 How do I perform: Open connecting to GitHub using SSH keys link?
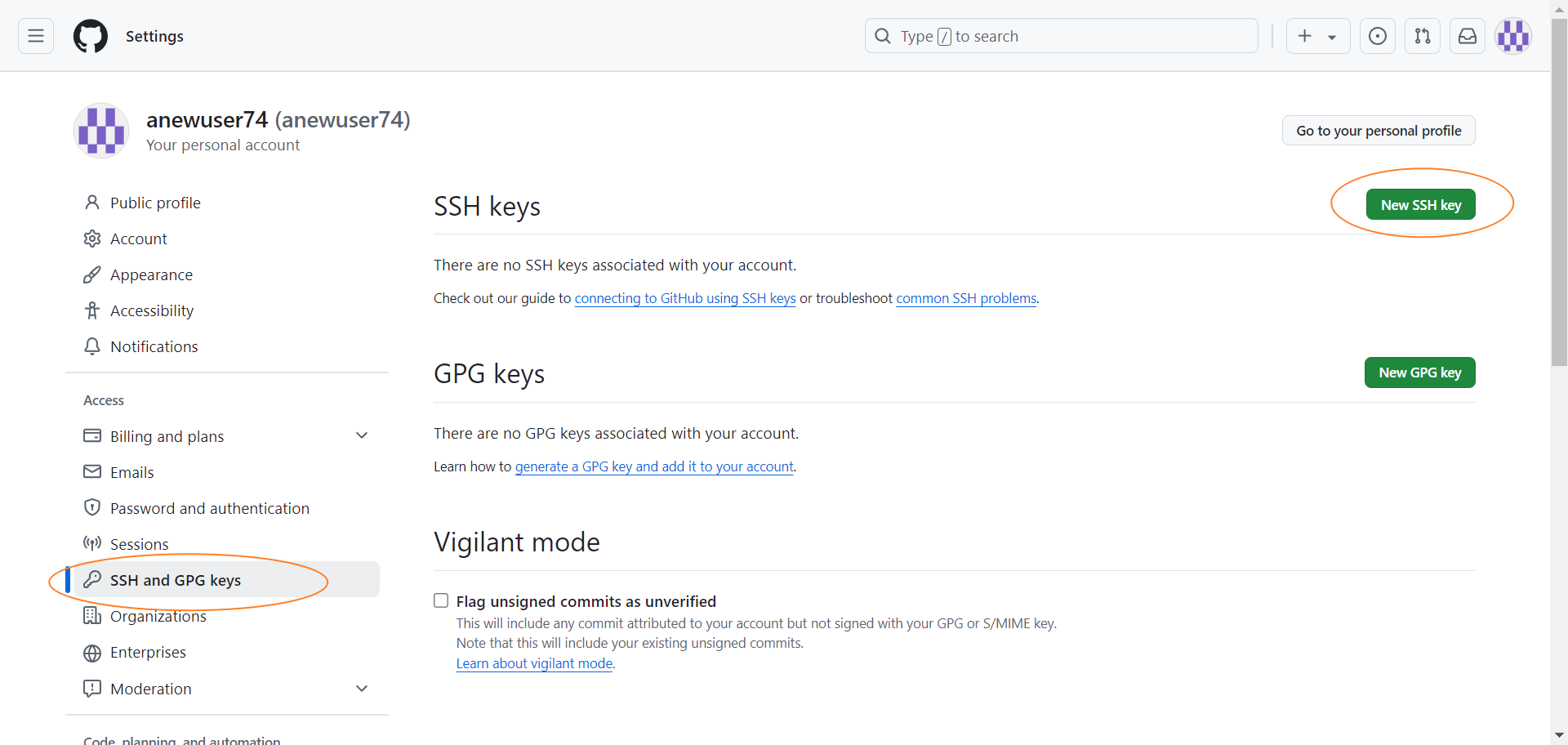(684, 298)
